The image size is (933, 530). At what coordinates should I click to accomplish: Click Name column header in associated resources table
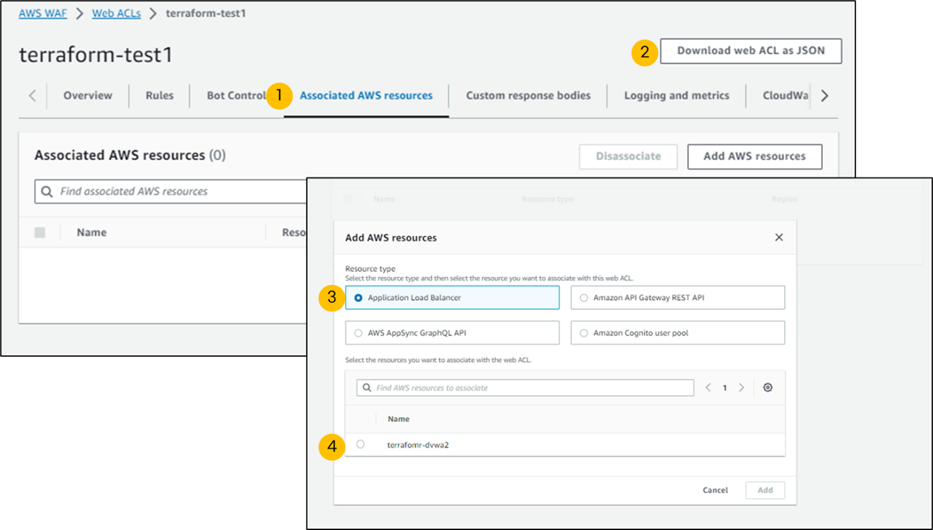click(92, 233)
